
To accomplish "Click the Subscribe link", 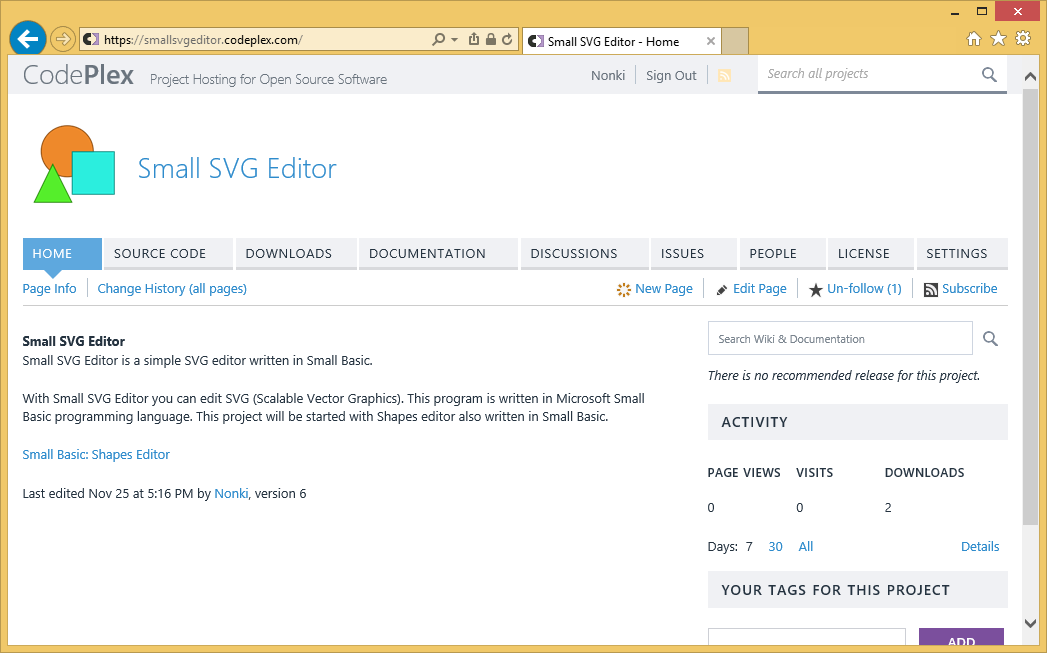I will coord(970,288).
